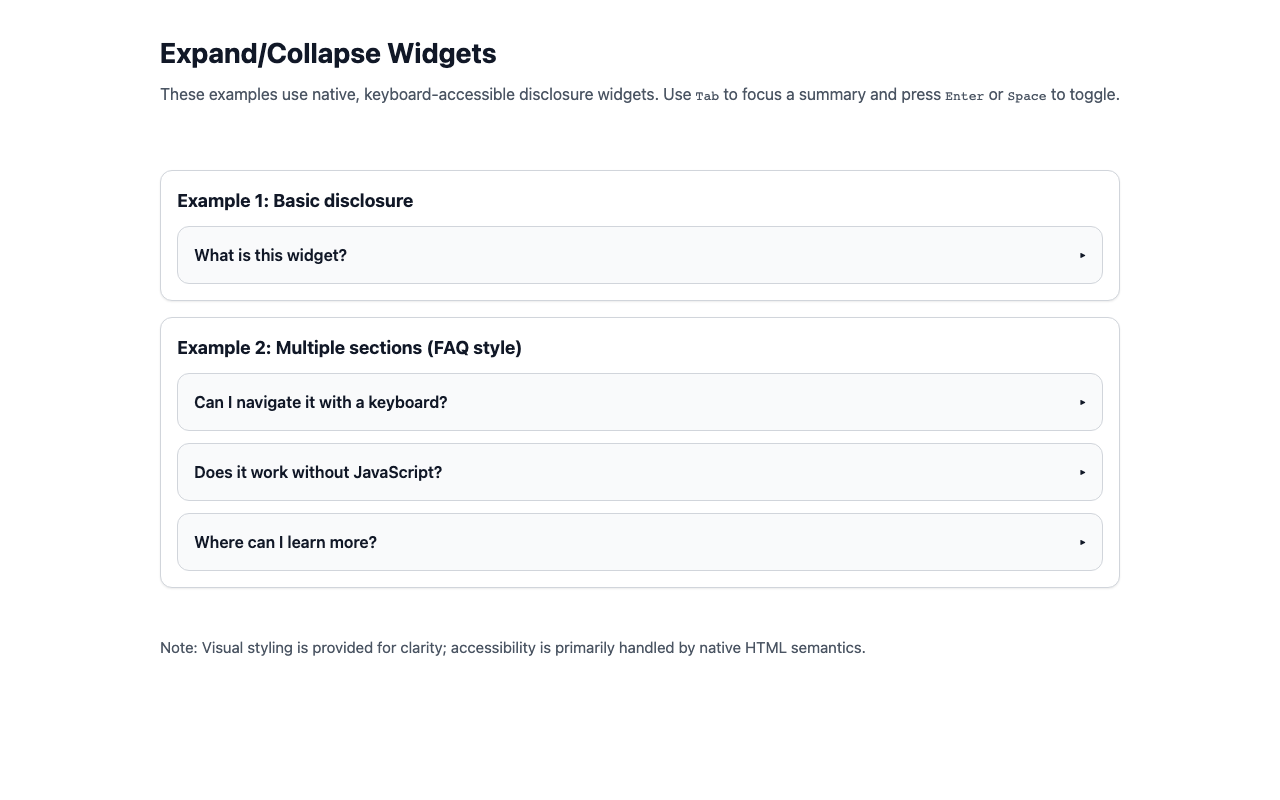Click the arrow icon on "Does it work without JavaScript?"
Screen dimensions: 1280x800
1082,472
